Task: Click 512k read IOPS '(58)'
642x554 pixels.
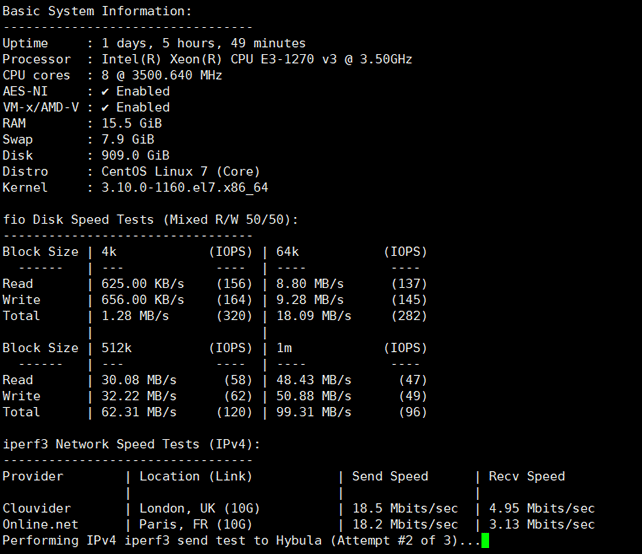Action: (238, 380)
